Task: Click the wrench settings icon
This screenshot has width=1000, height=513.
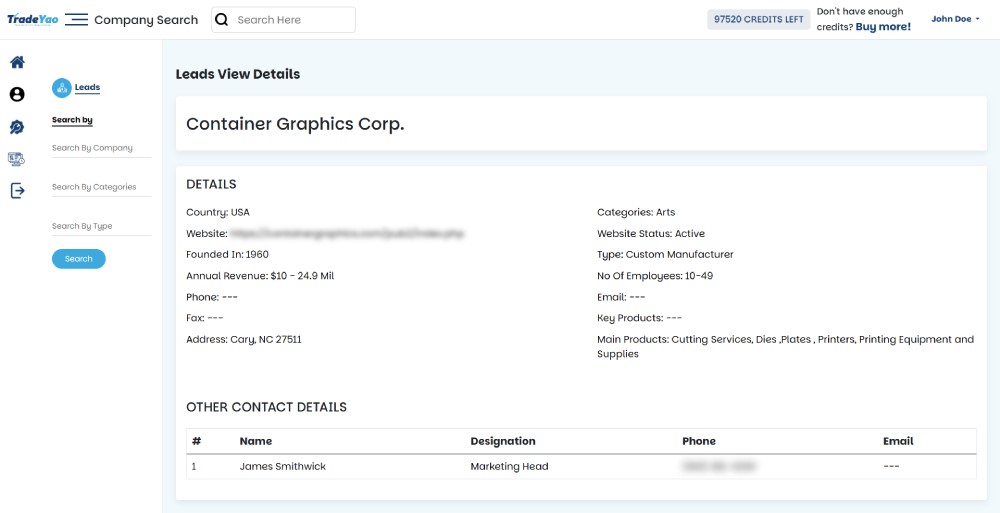Action: click(x=17, y=127)
